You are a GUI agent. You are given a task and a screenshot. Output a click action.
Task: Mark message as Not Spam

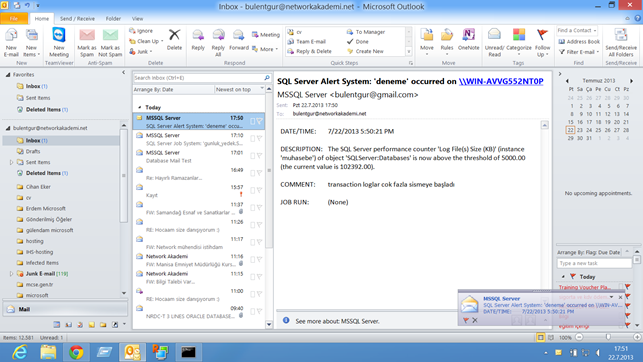(110, 43)
